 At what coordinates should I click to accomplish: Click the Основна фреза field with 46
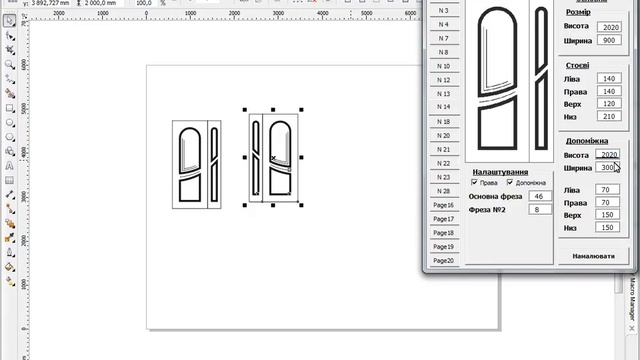click(x=540, y=196)
